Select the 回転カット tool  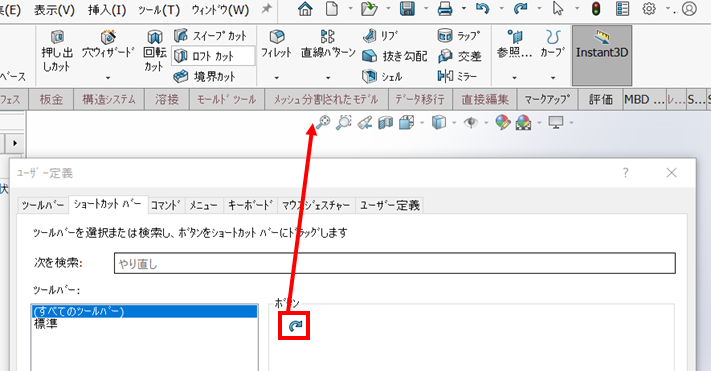(155, 51)
